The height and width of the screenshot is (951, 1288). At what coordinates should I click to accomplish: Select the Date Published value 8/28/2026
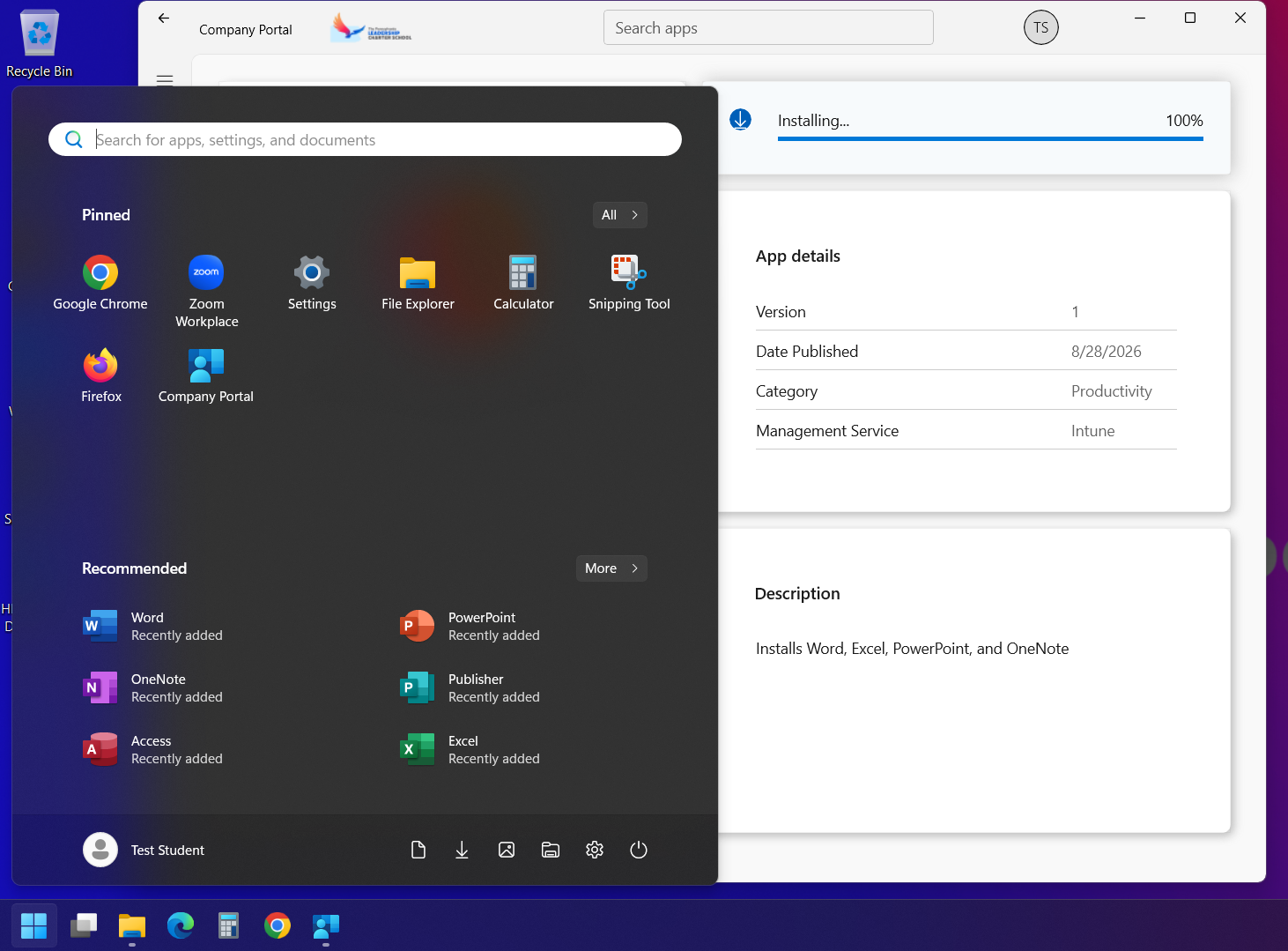click(x=1107, y=352)
